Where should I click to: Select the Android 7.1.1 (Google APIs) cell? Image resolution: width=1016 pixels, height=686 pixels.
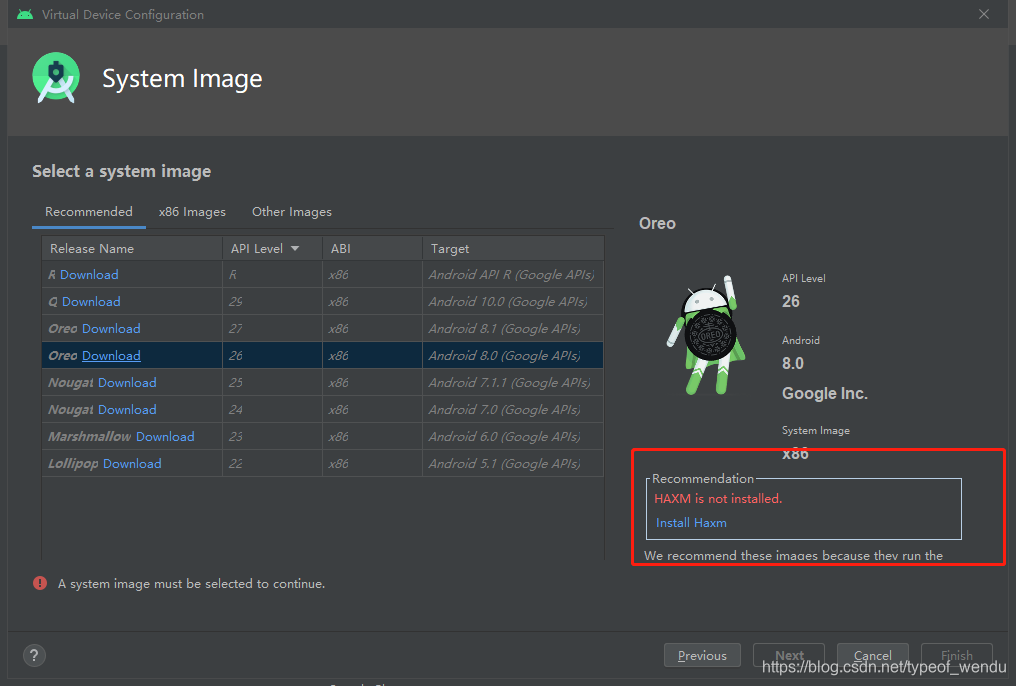coord(513,383)
